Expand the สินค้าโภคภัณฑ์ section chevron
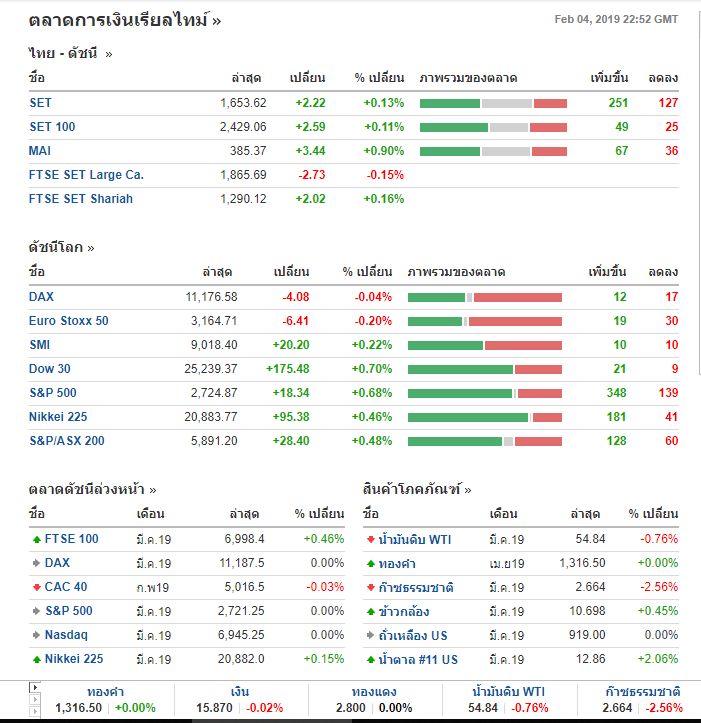701x723 pixels. click(x=468, y=490)
